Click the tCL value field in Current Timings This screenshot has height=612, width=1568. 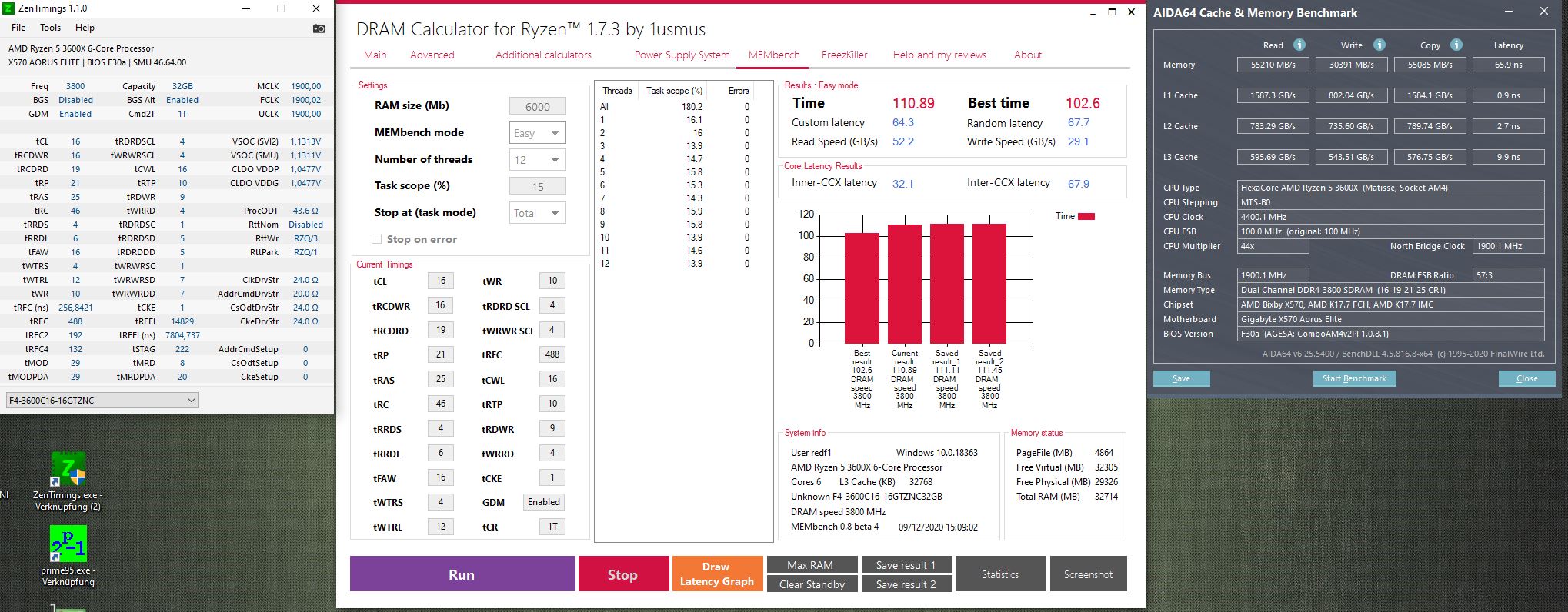(441, 281)
